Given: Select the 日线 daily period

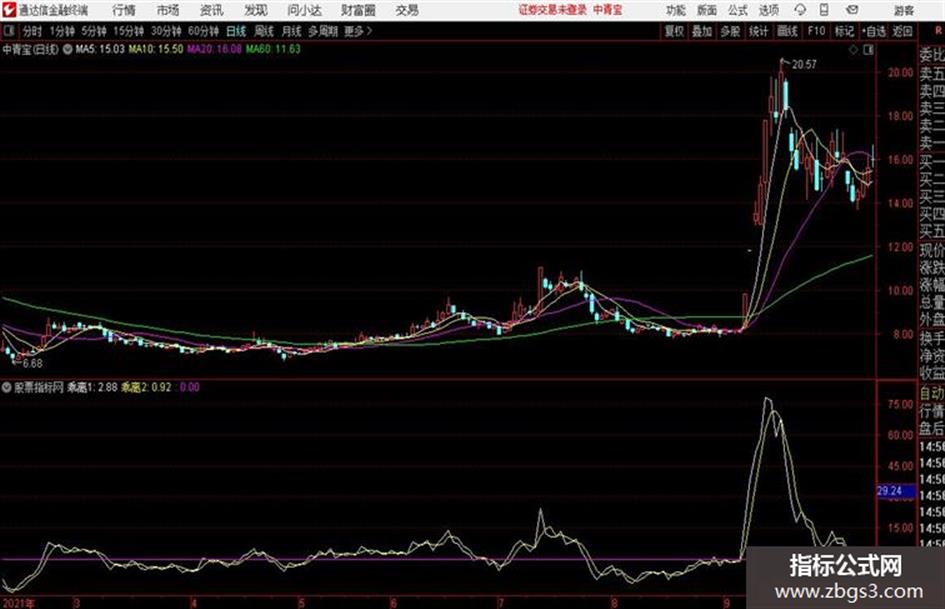Looking at the screenshot, I should (x=236, y=31).
